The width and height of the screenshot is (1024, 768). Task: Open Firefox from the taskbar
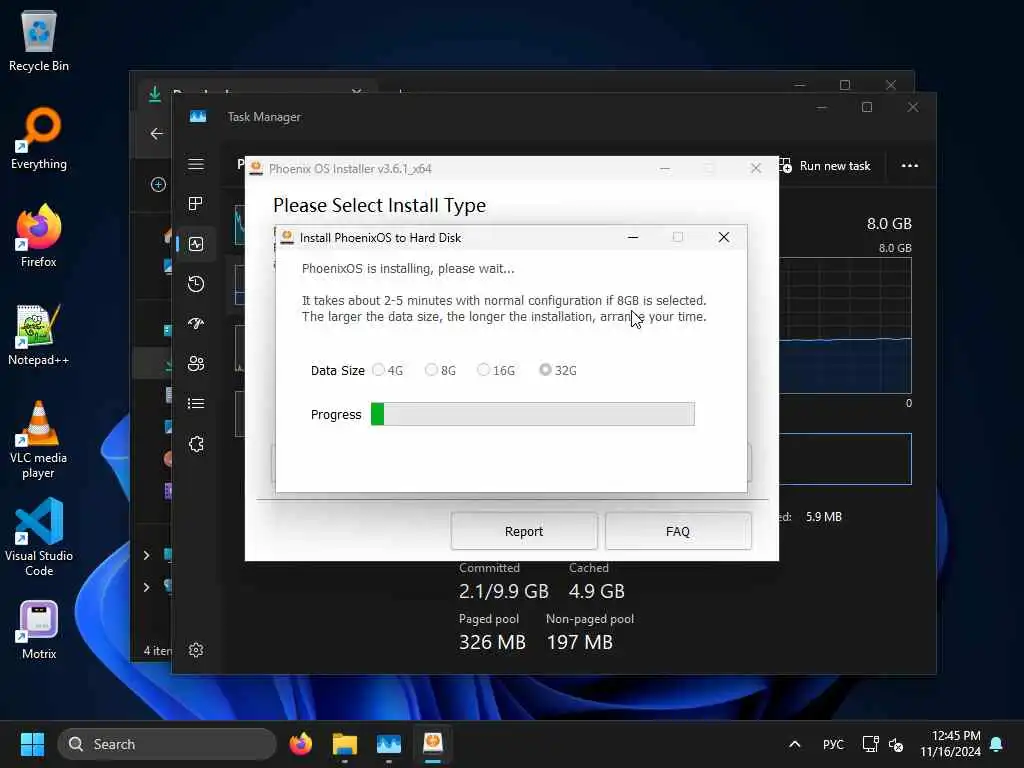(300, 744)
